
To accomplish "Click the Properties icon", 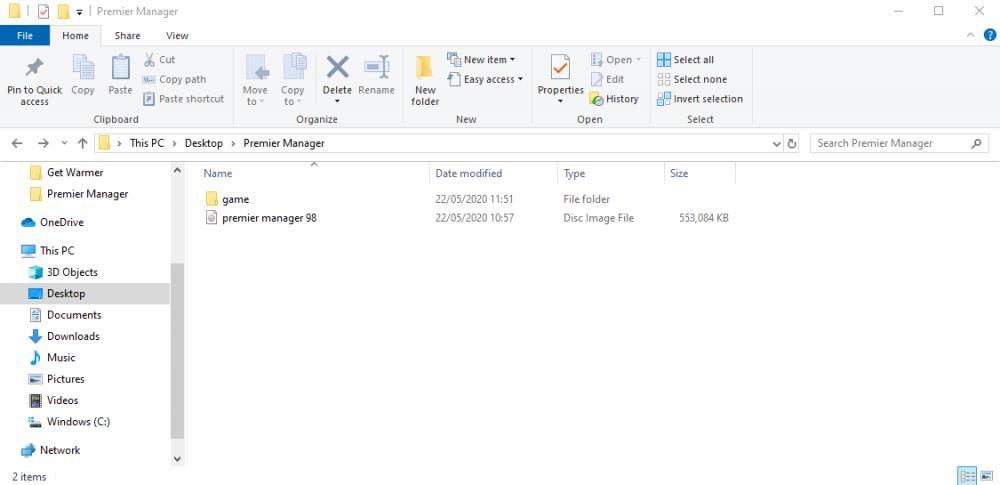I will coord(561,68).
